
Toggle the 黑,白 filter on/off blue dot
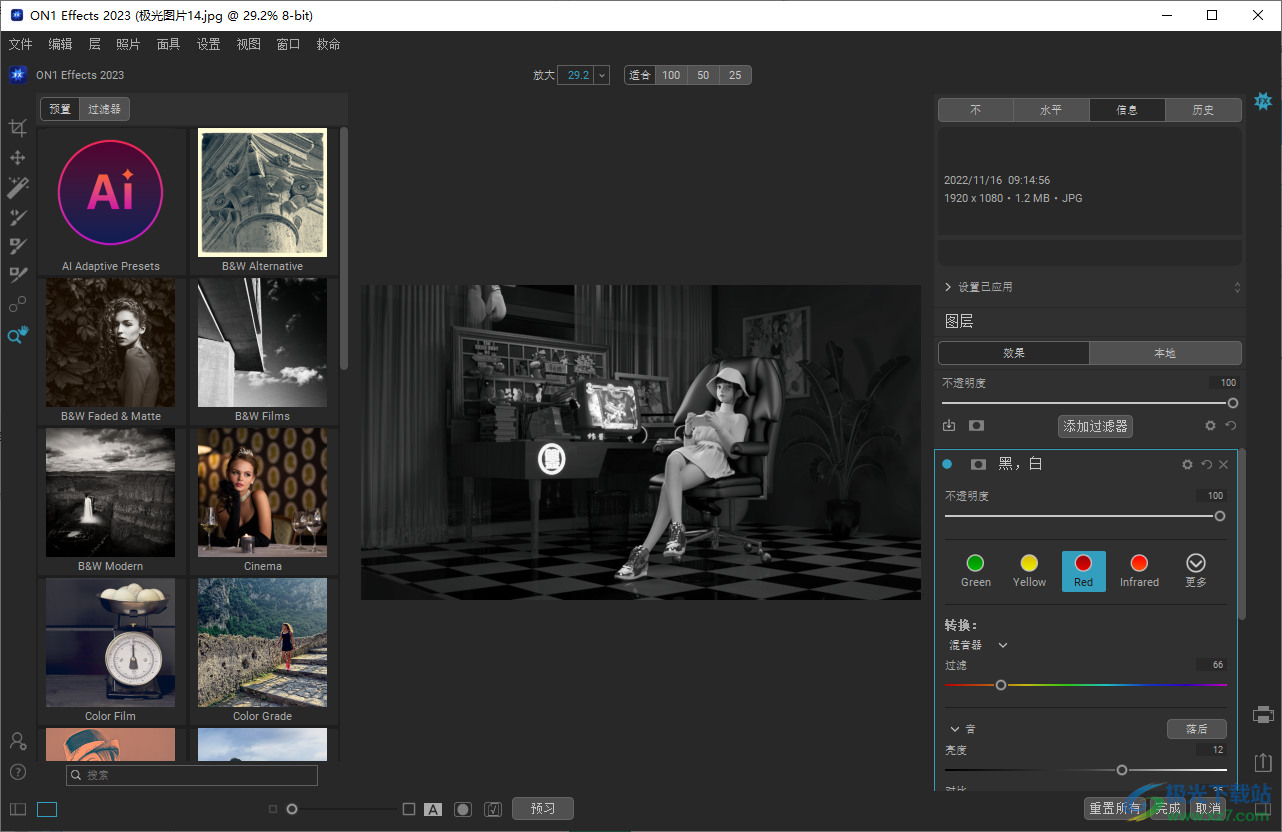pos(947,465)
